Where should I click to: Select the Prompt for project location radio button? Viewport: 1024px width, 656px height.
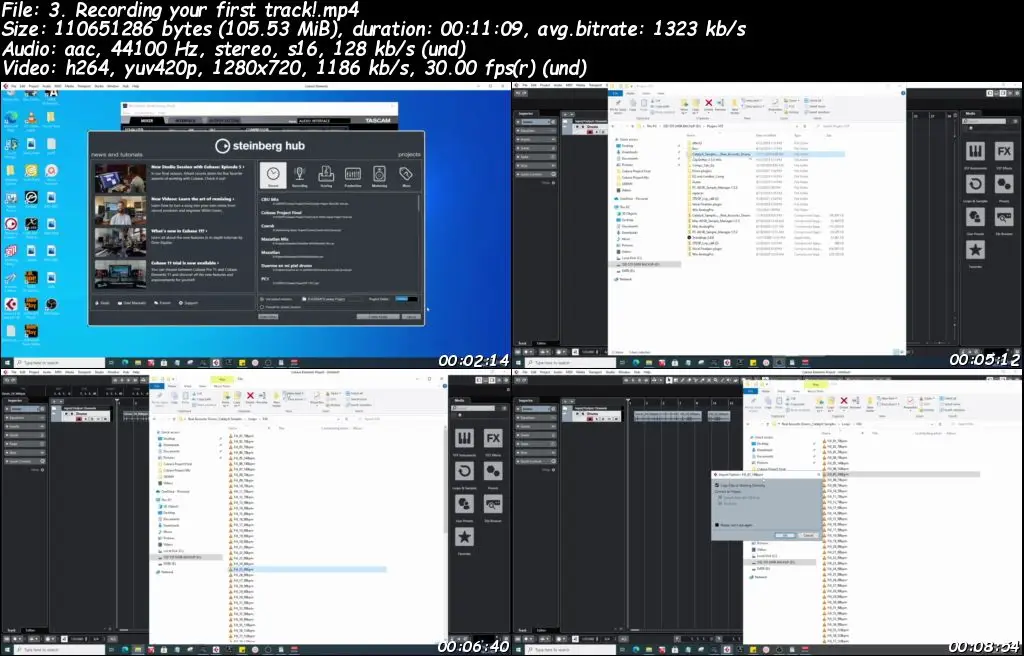(x=262, y=306)
